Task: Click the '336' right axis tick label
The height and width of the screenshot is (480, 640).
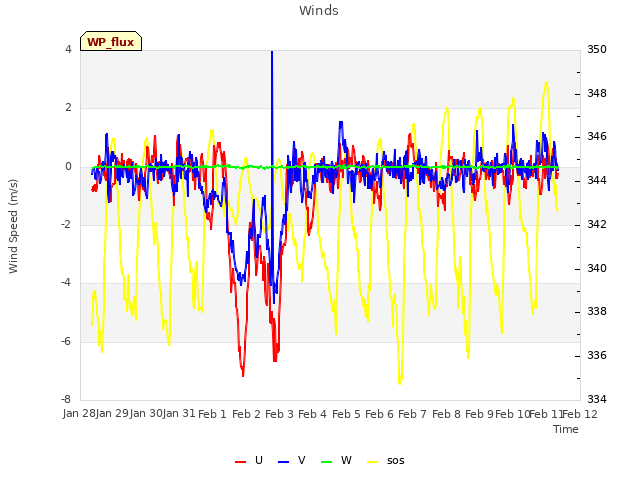Action: click(x=597, y=356)
